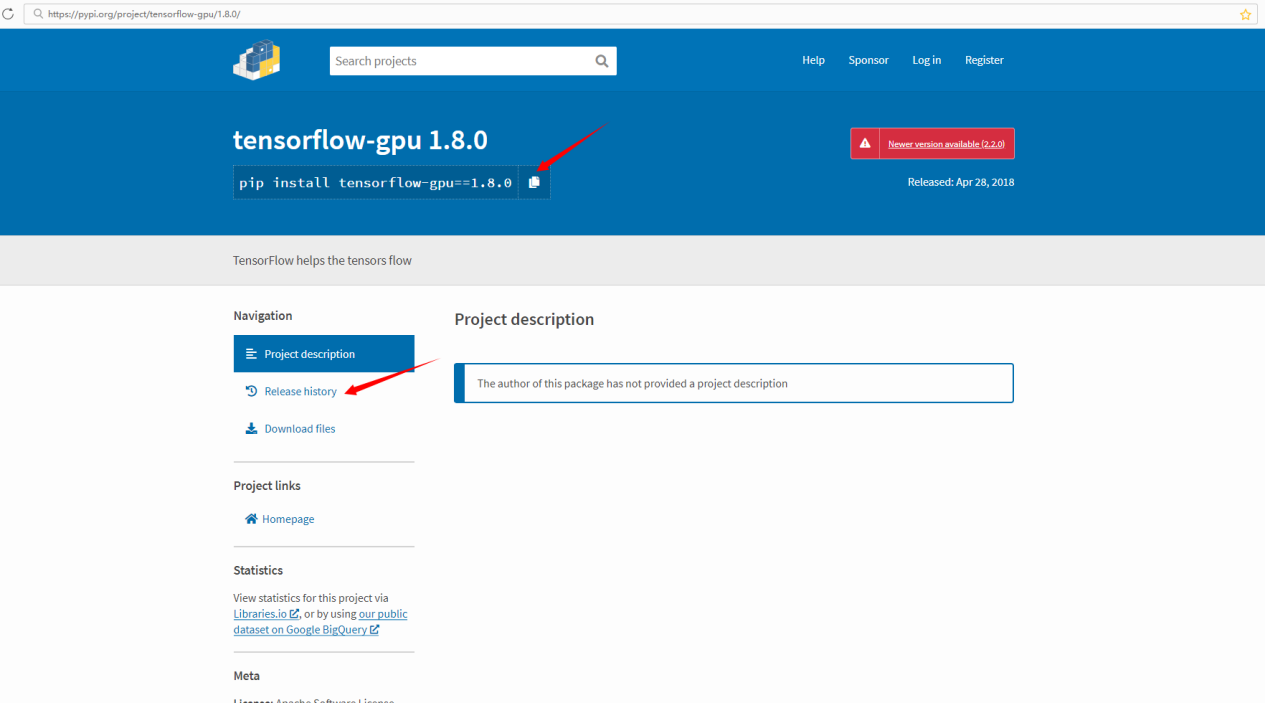Click the Download files arrow icon
The width and height of the screenshot is (1265, 703).
point(252,428)
